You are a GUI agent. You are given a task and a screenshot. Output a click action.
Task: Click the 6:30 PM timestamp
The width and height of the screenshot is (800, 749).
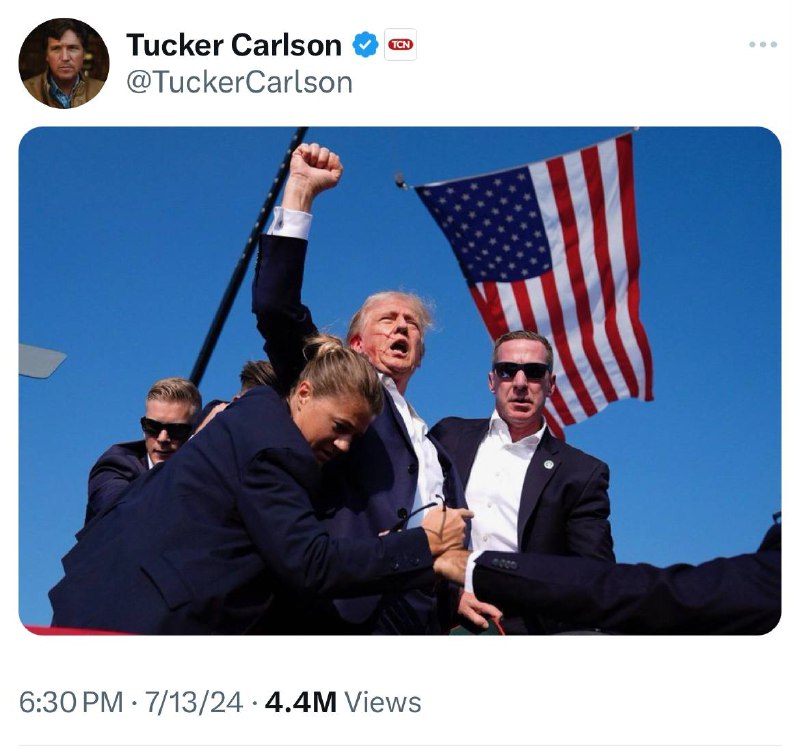pos(71,702)
